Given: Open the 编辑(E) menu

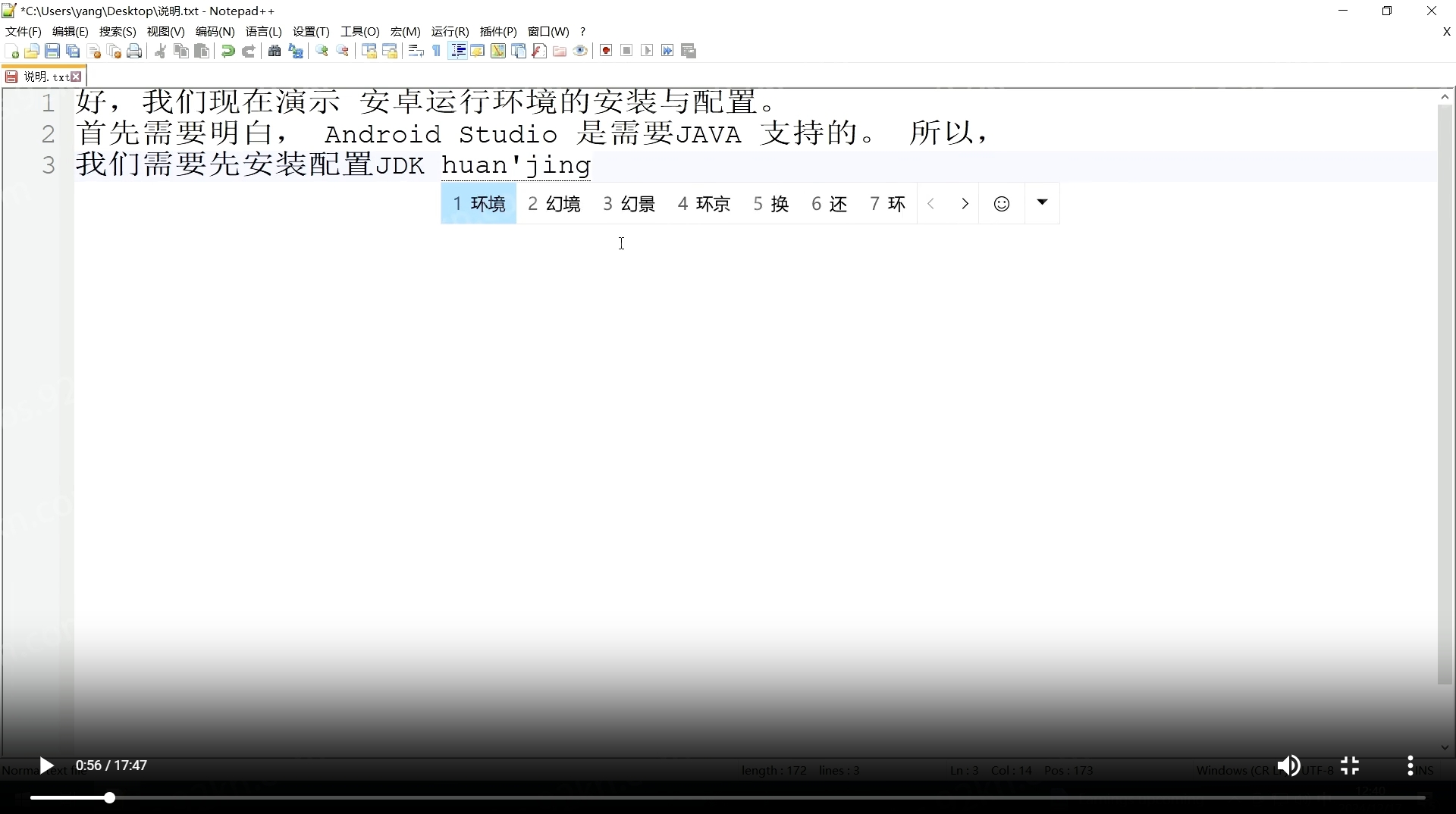Looking at the screenshot, I should [71, 31].
